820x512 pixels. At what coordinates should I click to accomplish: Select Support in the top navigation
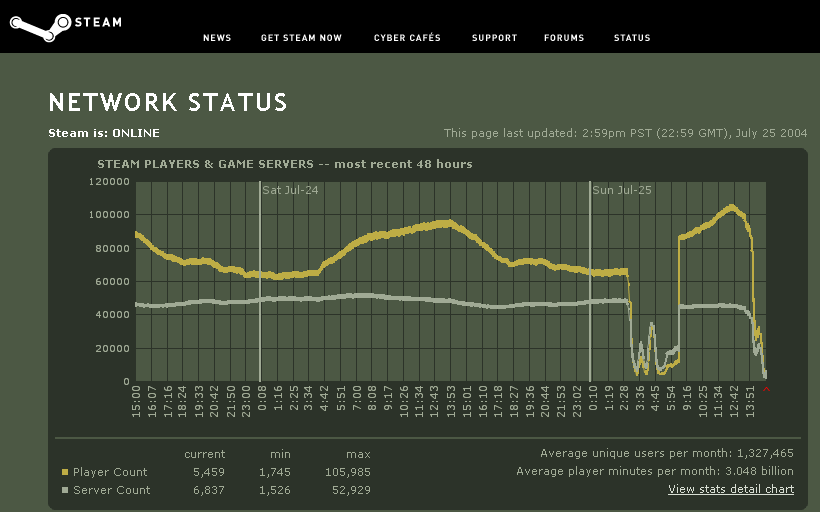pyautogui.click(x=494, y=38)
